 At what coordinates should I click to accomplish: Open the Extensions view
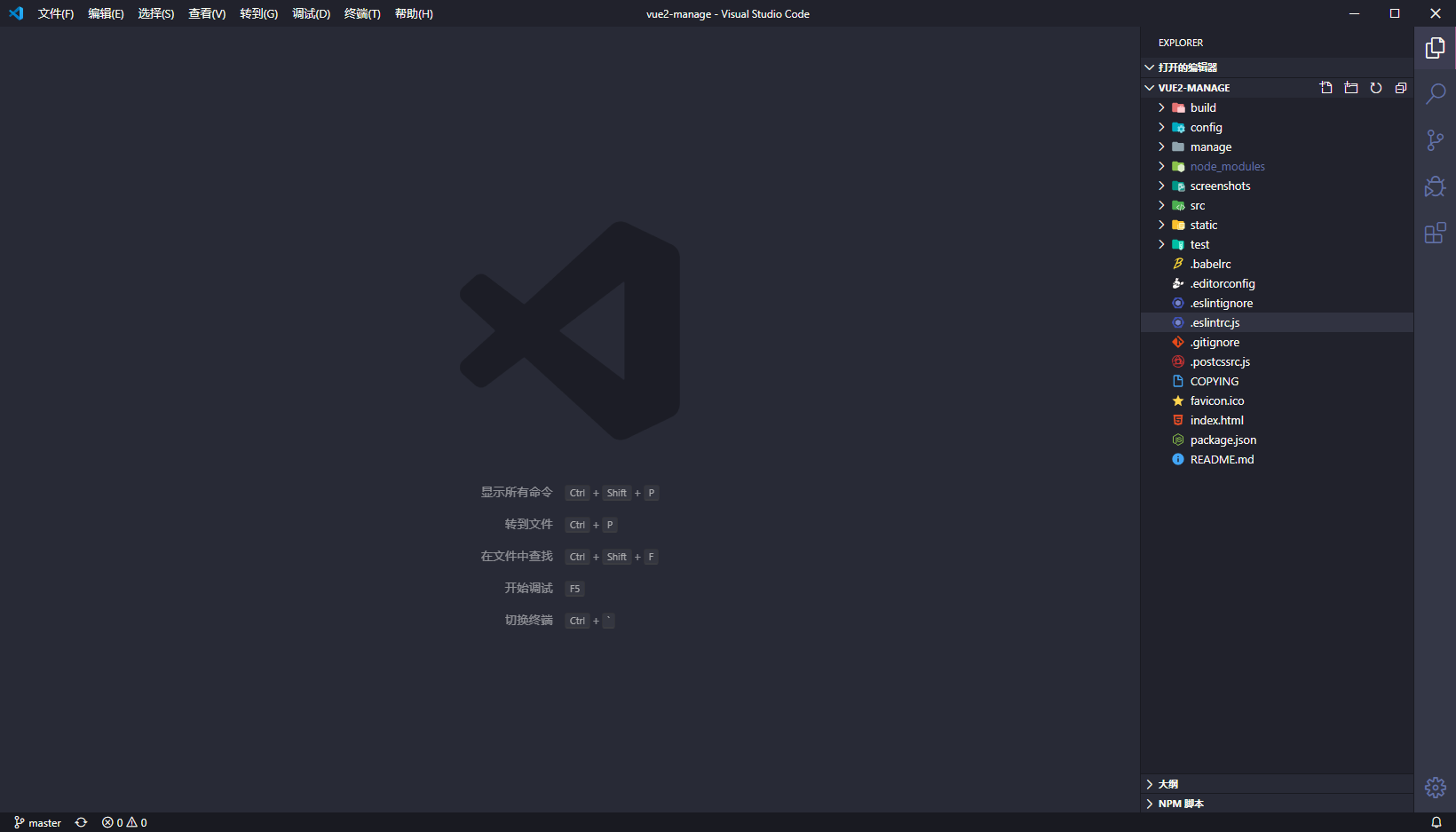(x=1435, y=233)
